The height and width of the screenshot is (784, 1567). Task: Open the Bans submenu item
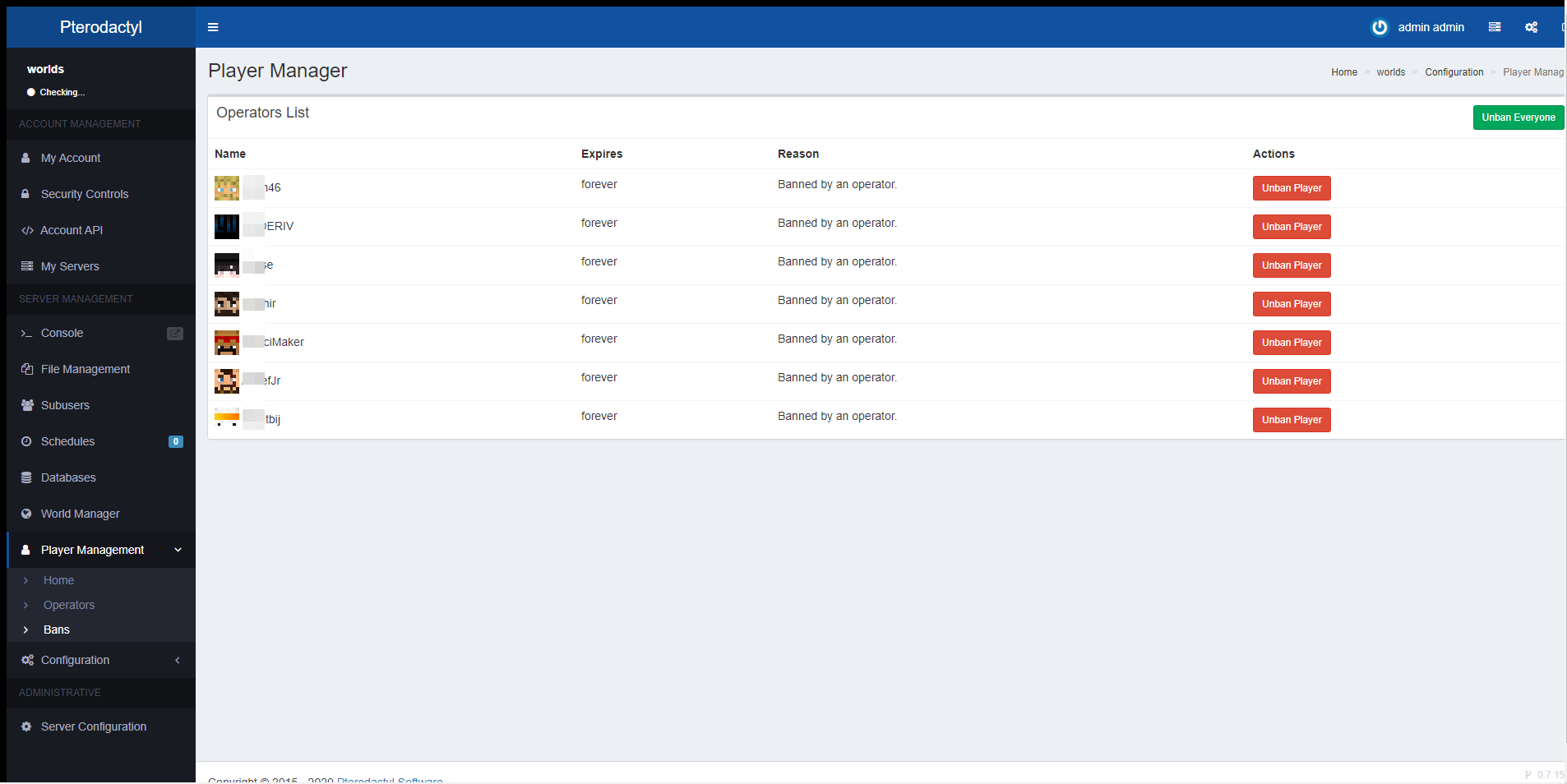(57, 630)
